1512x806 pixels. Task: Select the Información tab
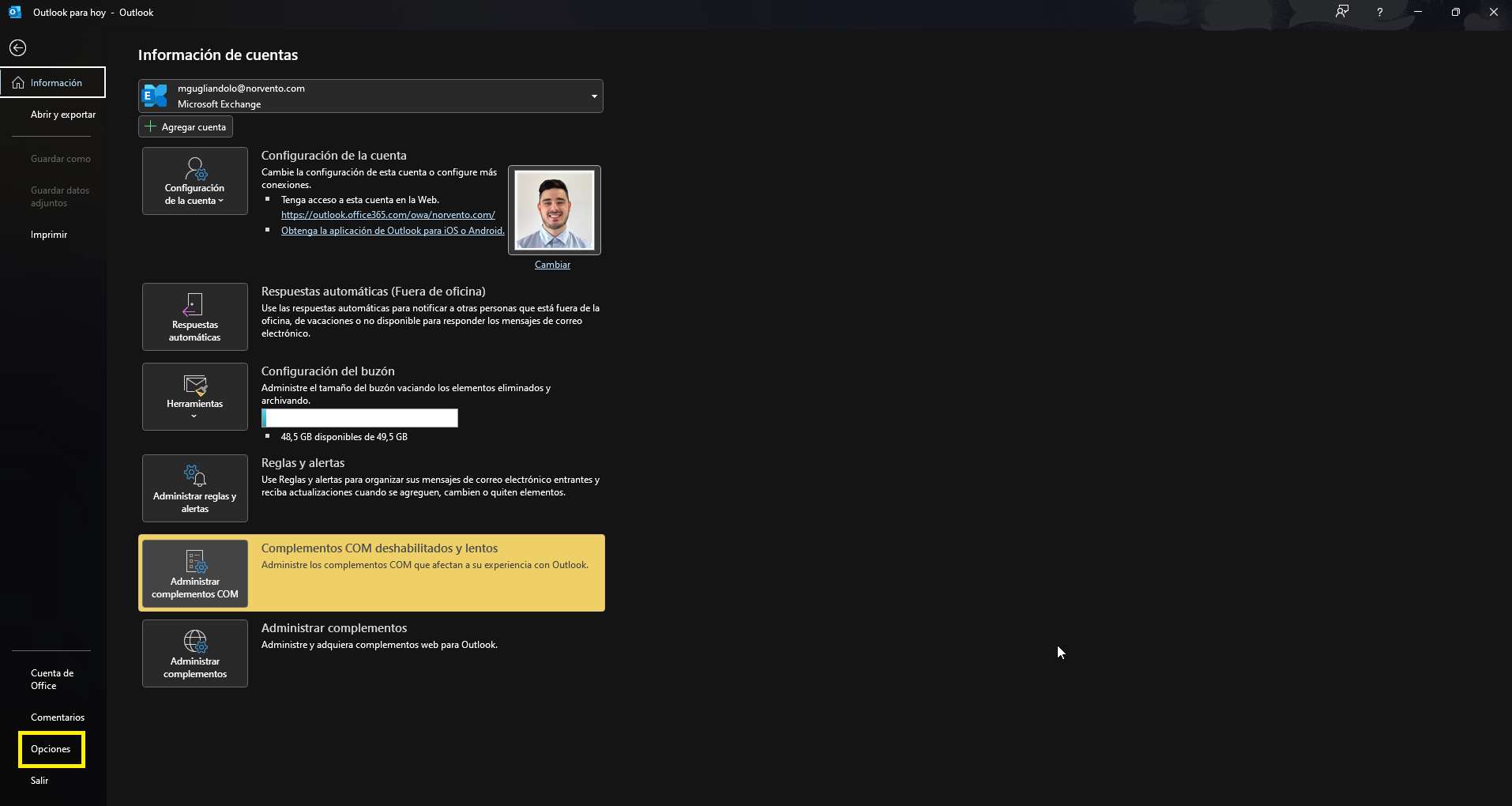[x=53, y=83]
